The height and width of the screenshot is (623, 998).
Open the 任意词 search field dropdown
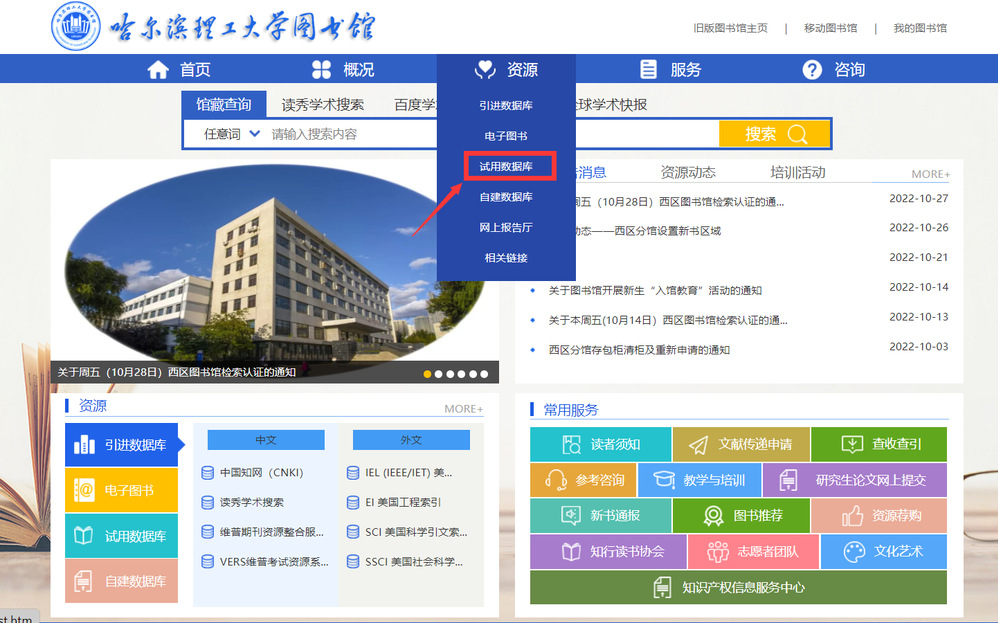[x=232, y=134]
